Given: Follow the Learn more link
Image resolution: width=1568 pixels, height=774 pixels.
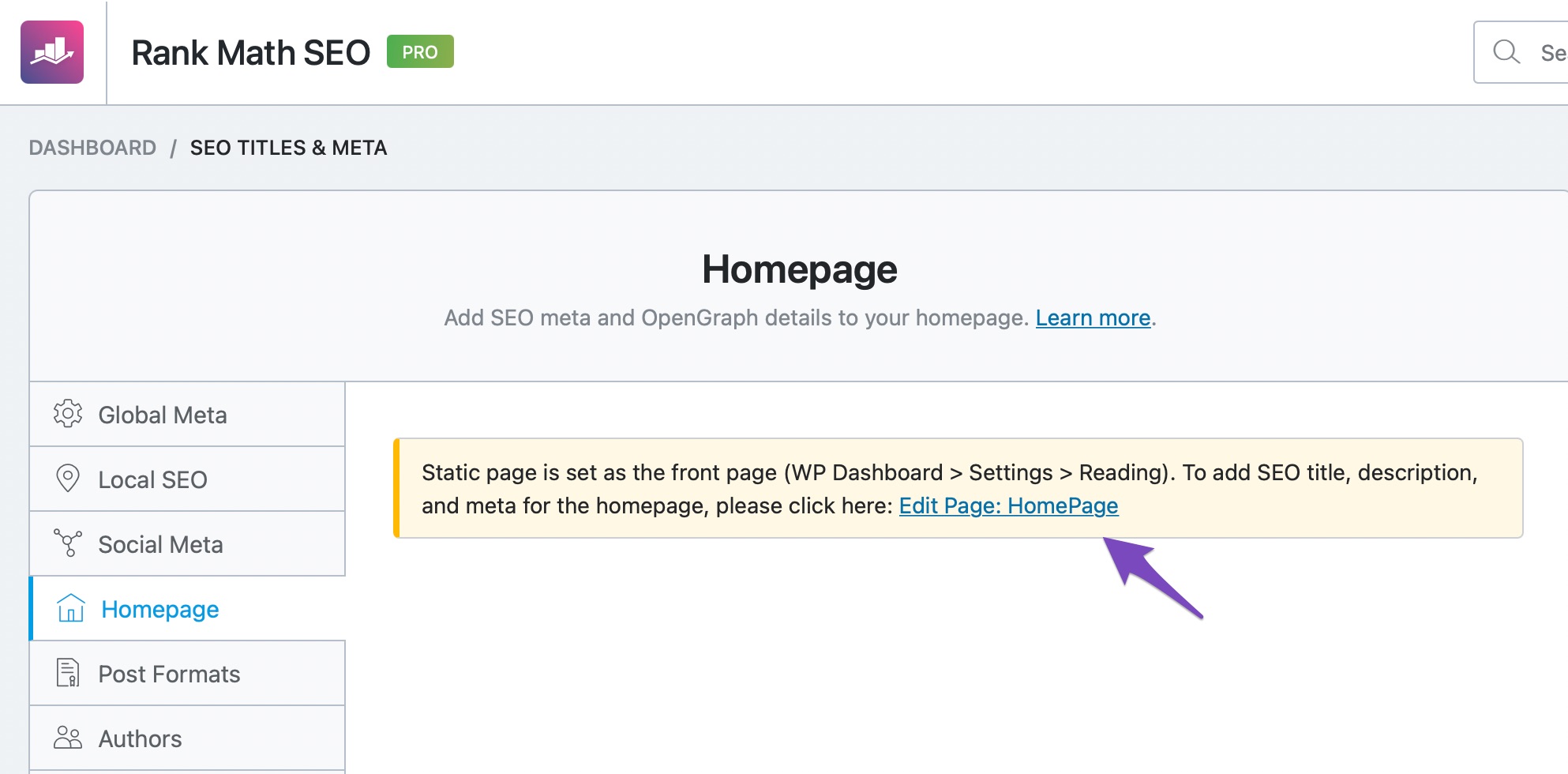Looking at the screenshot, I should [x=1093, y=317].
